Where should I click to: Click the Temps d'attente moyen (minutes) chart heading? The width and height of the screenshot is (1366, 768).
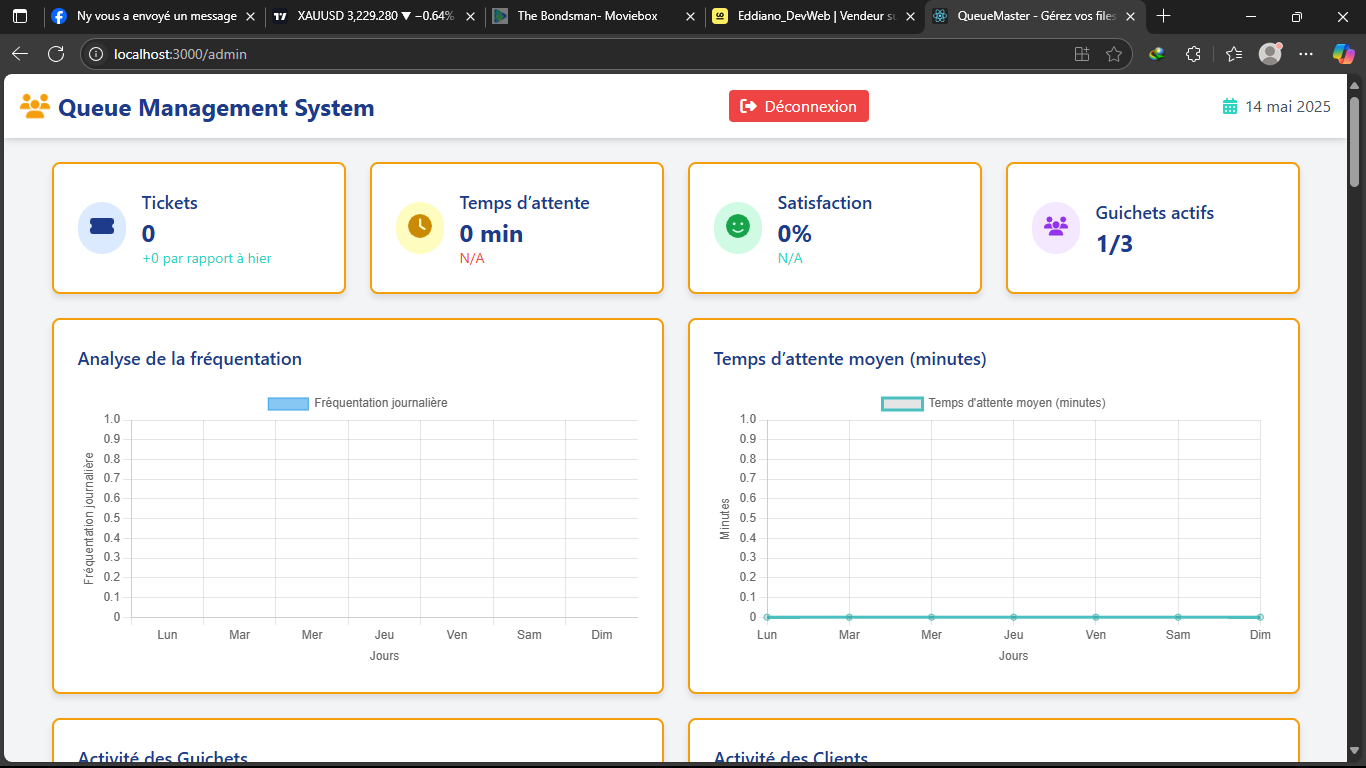pyautogui.click(x=850, y=358)
